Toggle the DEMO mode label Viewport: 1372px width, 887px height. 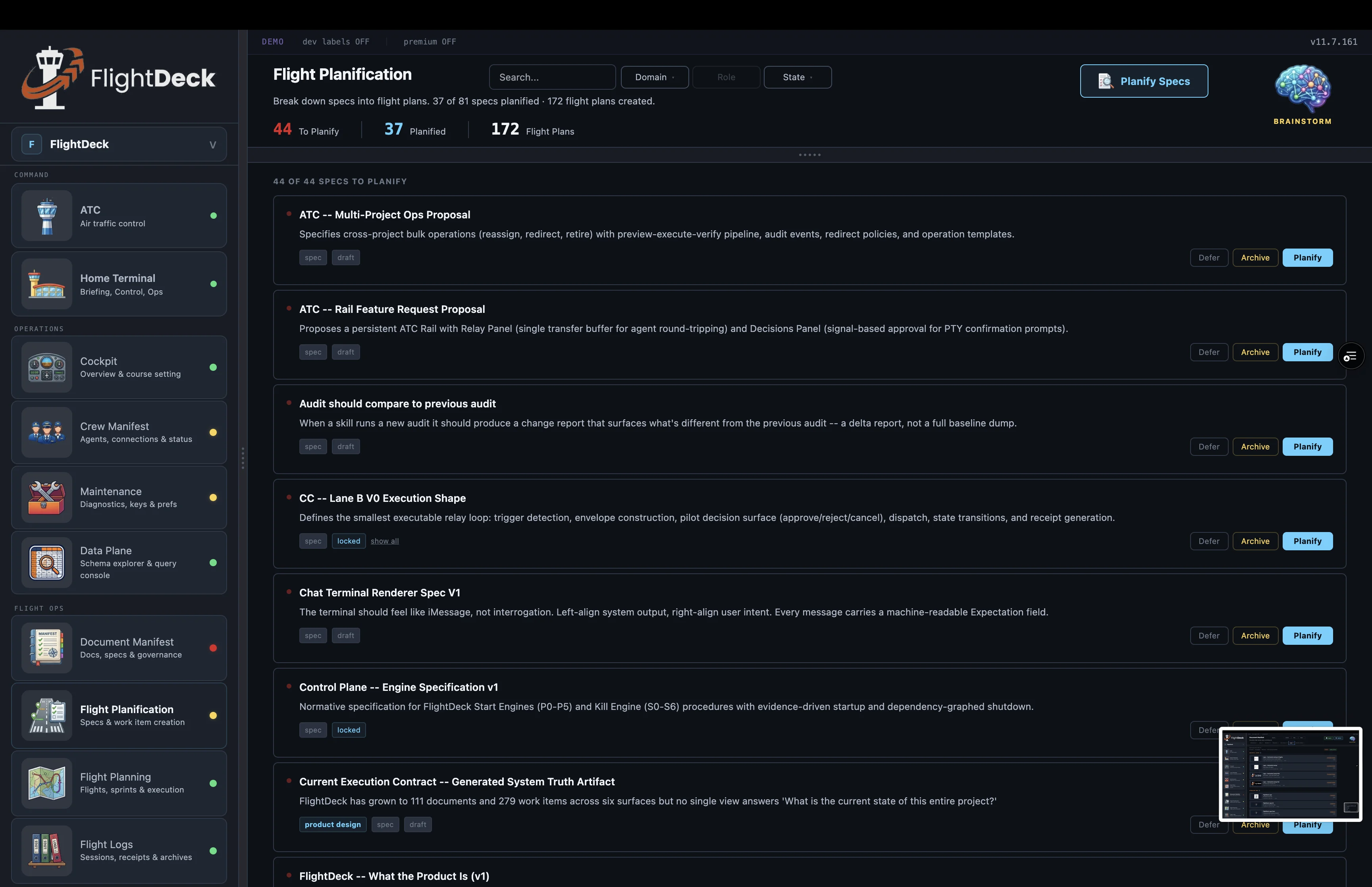(x=272, y=42)
